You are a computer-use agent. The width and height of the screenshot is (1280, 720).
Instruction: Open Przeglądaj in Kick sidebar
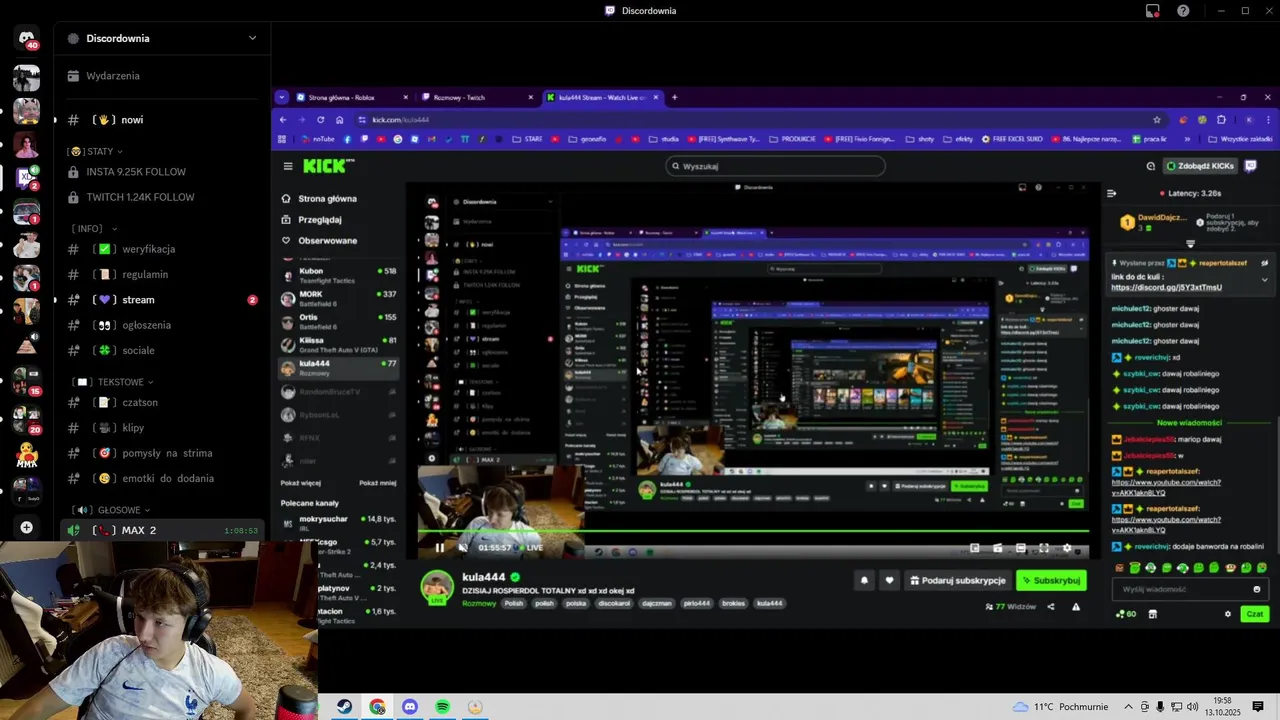[320, 219]
